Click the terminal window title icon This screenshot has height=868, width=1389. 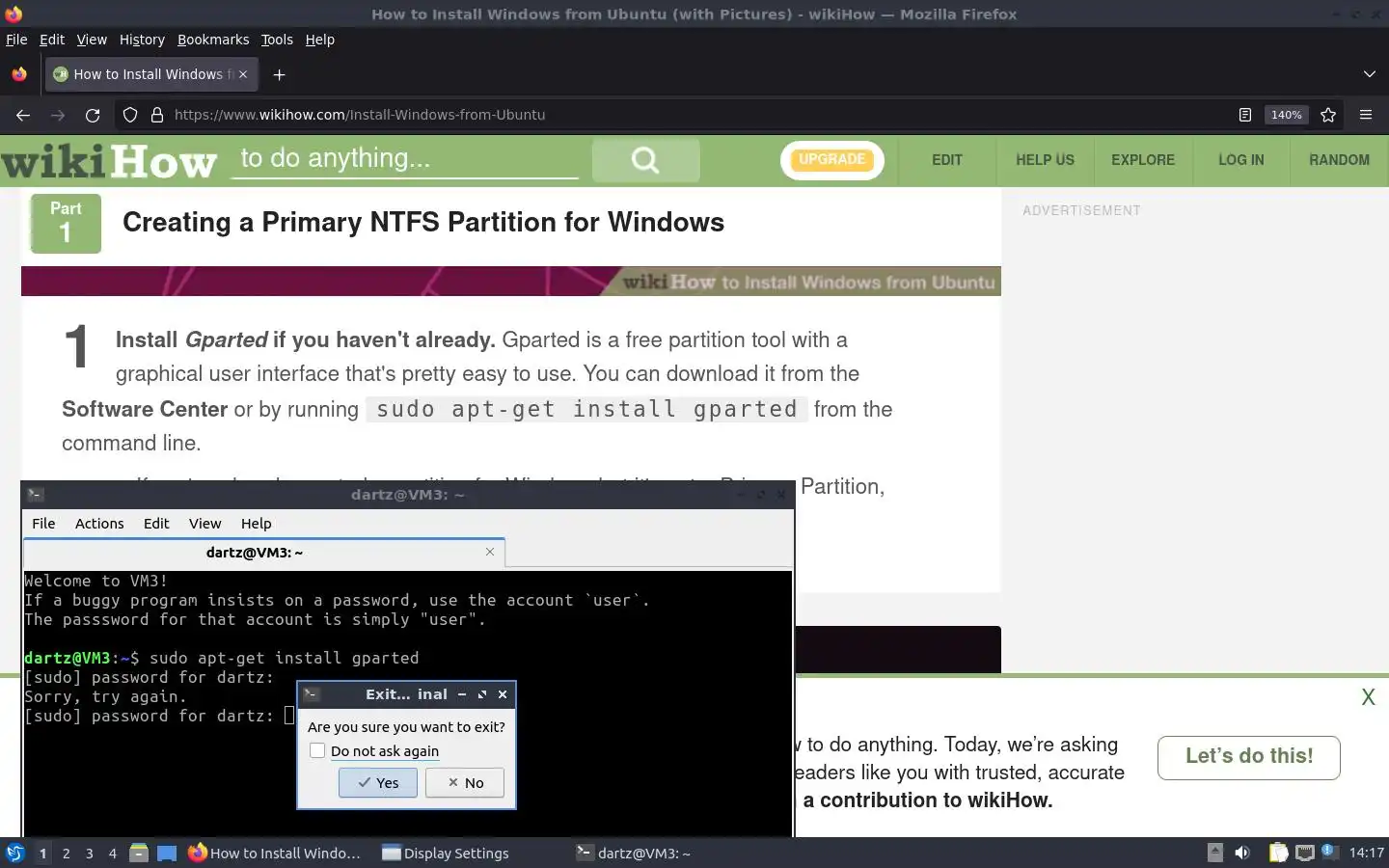coord(36,495)
